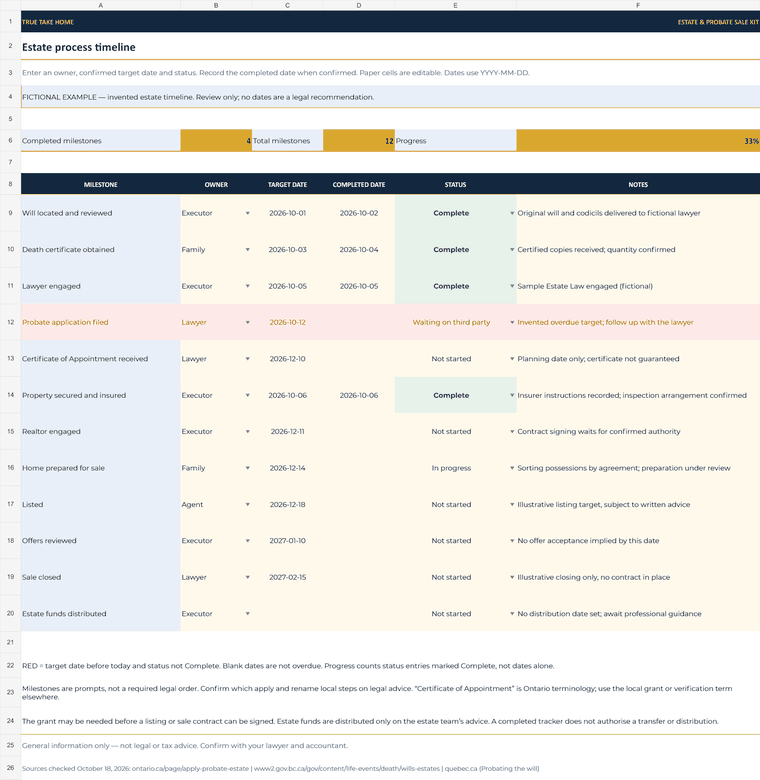Open owner dropdown for Will located and reviewed
Screen dimensions: 760x780
click(247, 213)
